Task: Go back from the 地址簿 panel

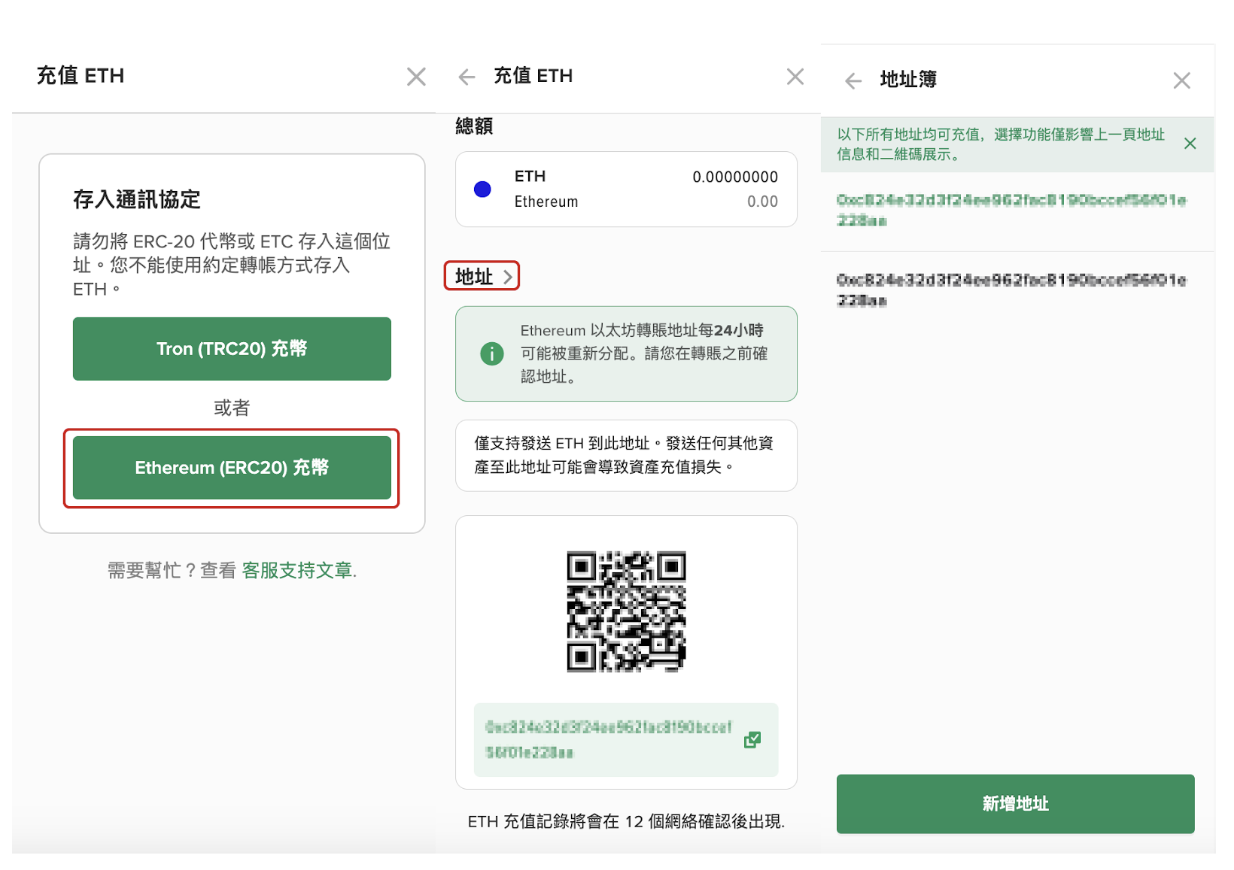Action: coord(853,81)
